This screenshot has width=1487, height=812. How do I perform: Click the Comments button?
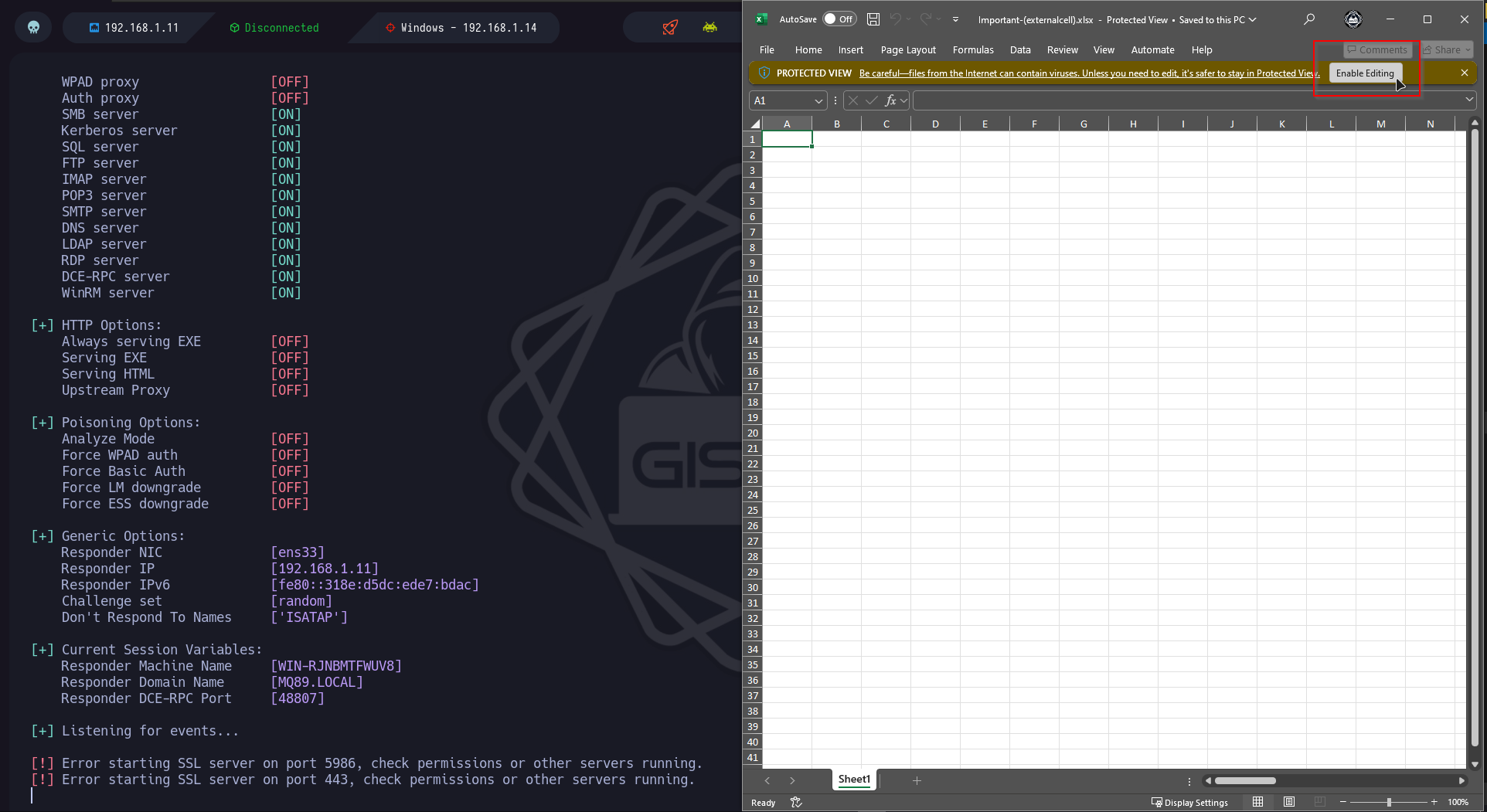(1377, 50)
